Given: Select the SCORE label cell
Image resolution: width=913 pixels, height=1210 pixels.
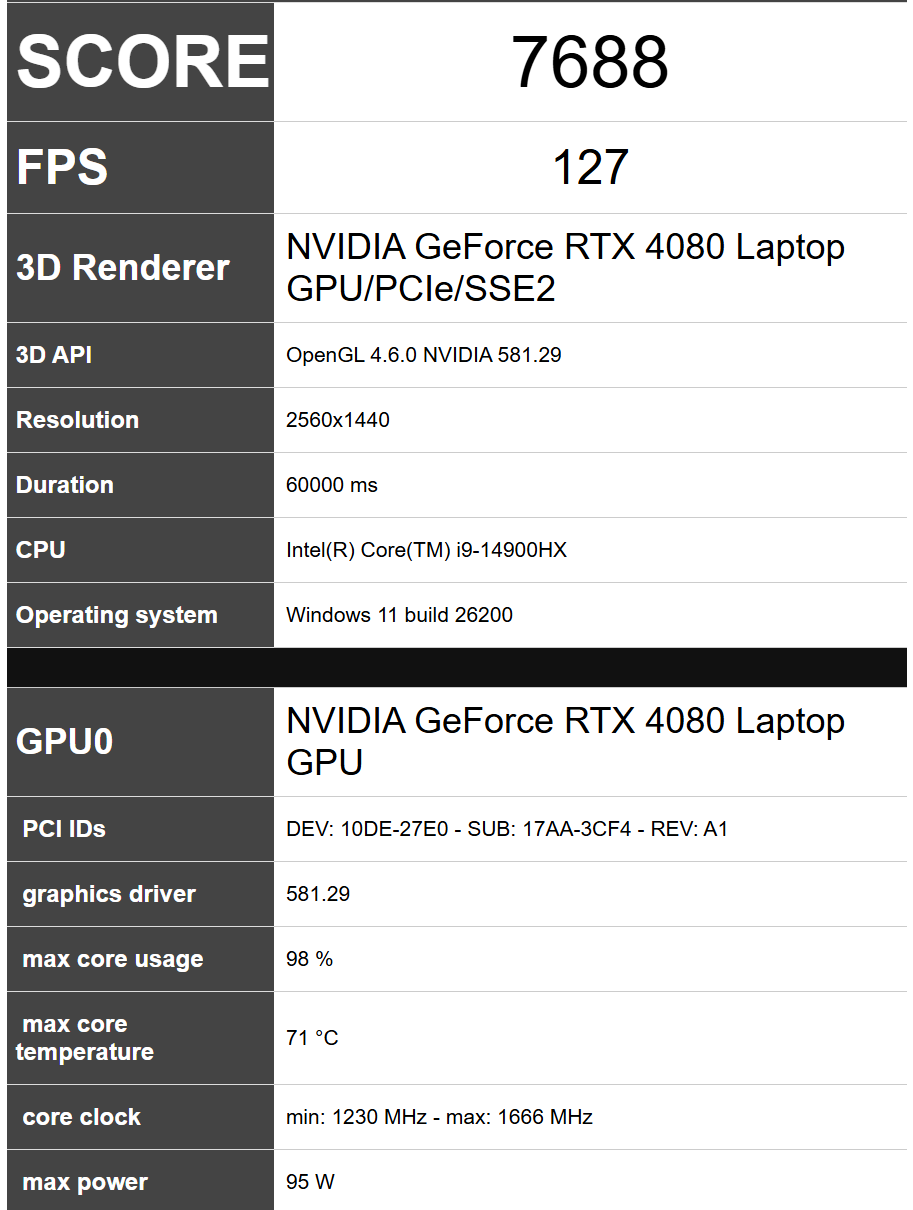Looking at the screenshot, I should (140, 62).
